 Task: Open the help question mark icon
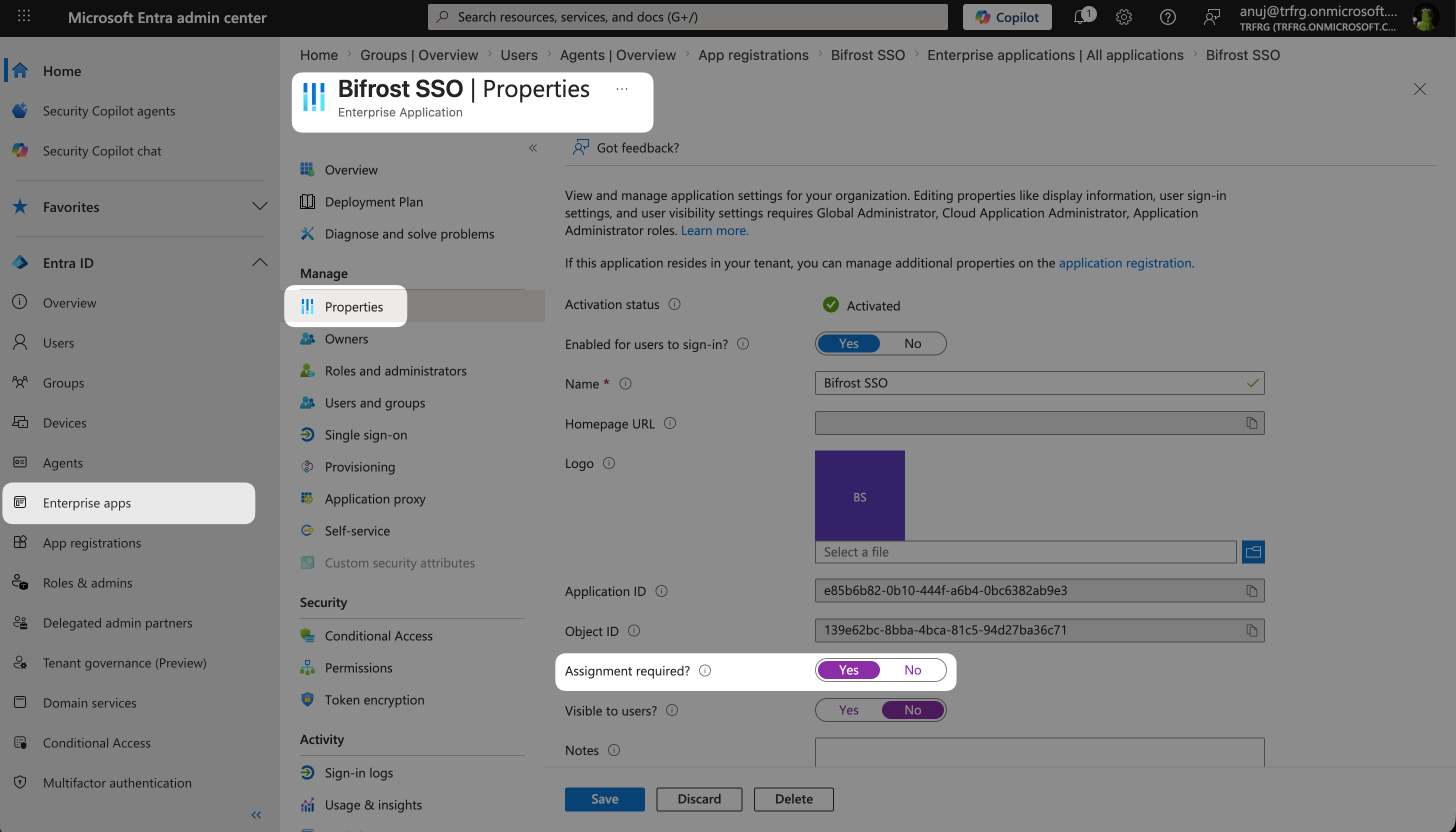click(x=1167, y=17)
